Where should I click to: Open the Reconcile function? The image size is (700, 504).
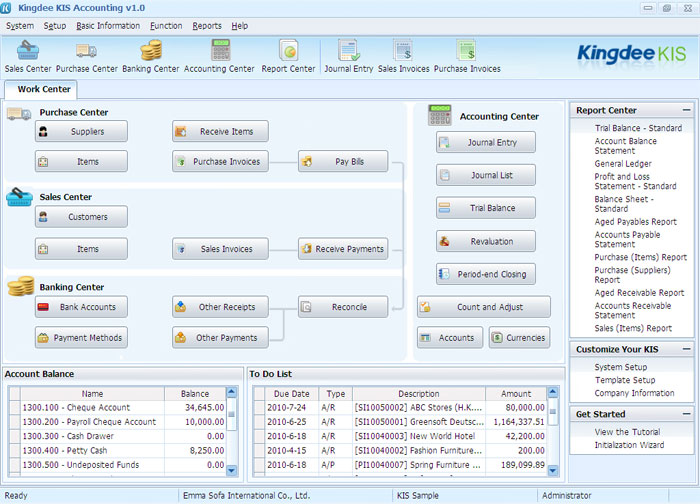coord(343,307)
